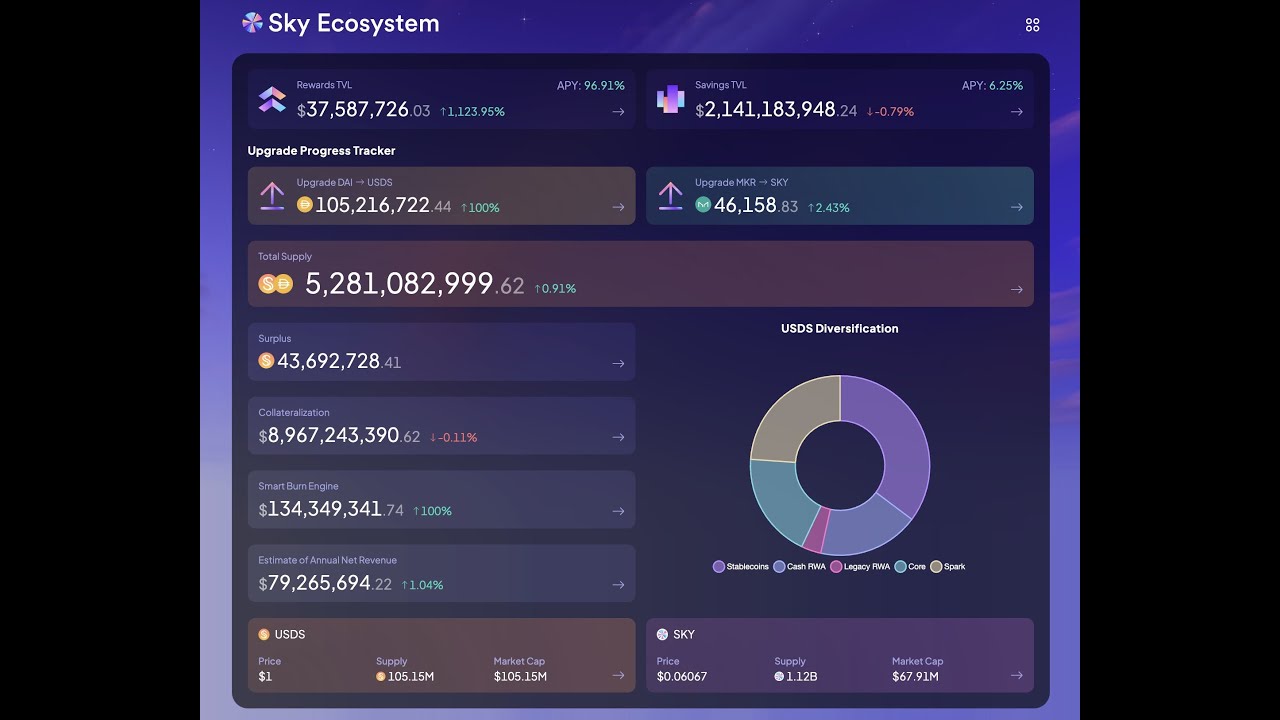Click the USDS Market Cap $105.15M
The image size is (1280, 720).
point(520,677)
